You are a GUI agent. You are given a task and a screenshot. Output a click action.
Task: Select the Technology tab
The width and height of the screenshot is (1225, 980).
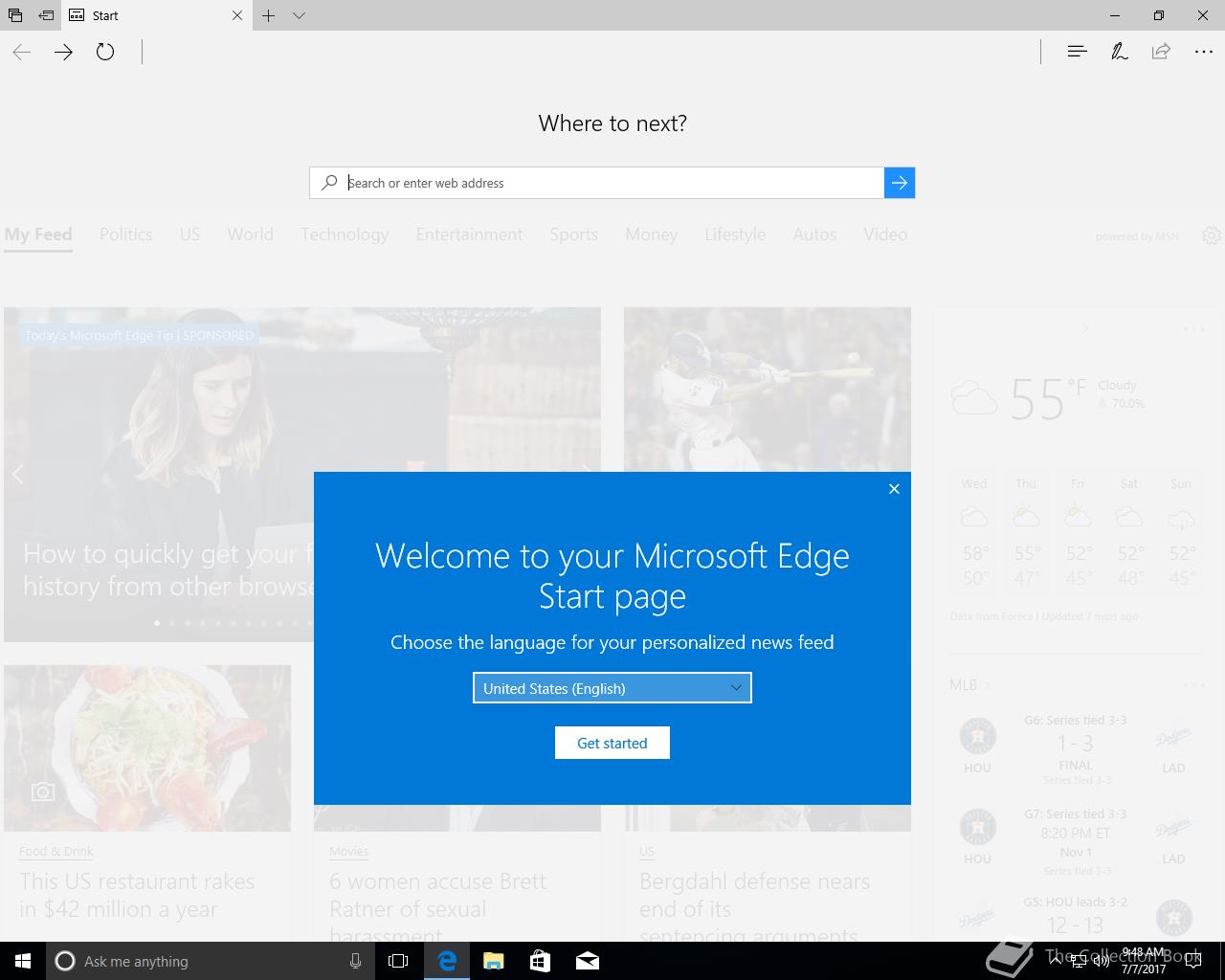point(345,234)
